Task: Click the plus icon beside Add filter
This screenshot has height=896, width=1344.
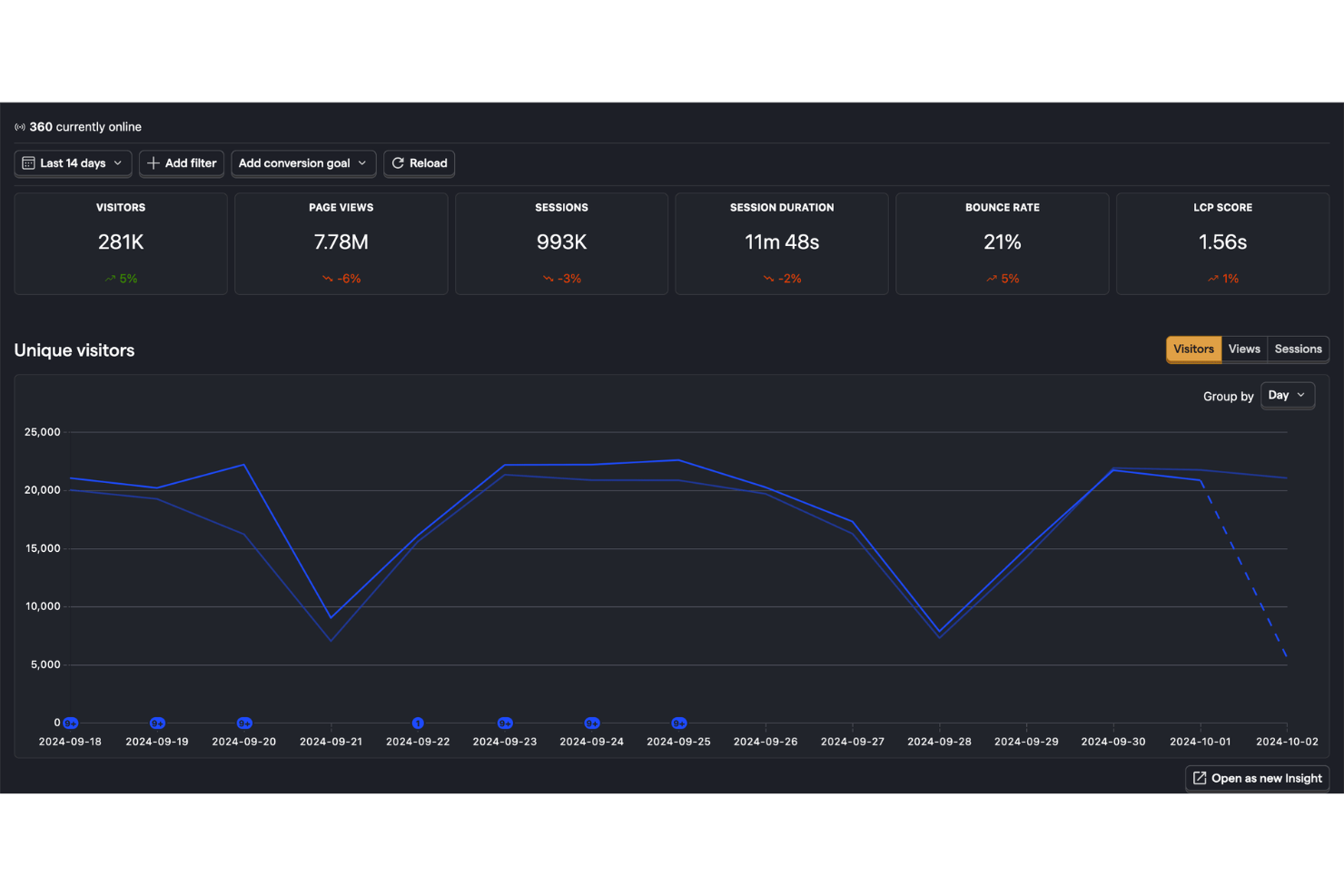Action: tap(153, 163)
